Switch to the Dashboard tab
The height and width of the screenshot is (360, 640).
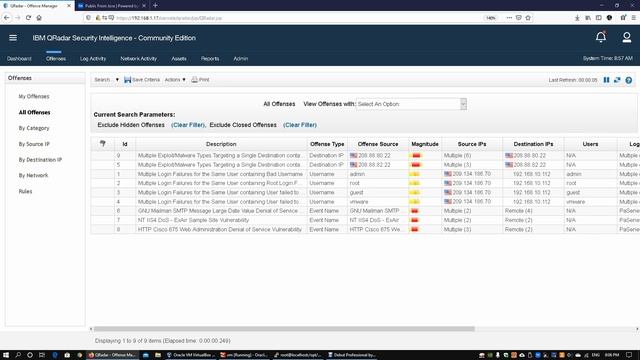tap(19, 59)
